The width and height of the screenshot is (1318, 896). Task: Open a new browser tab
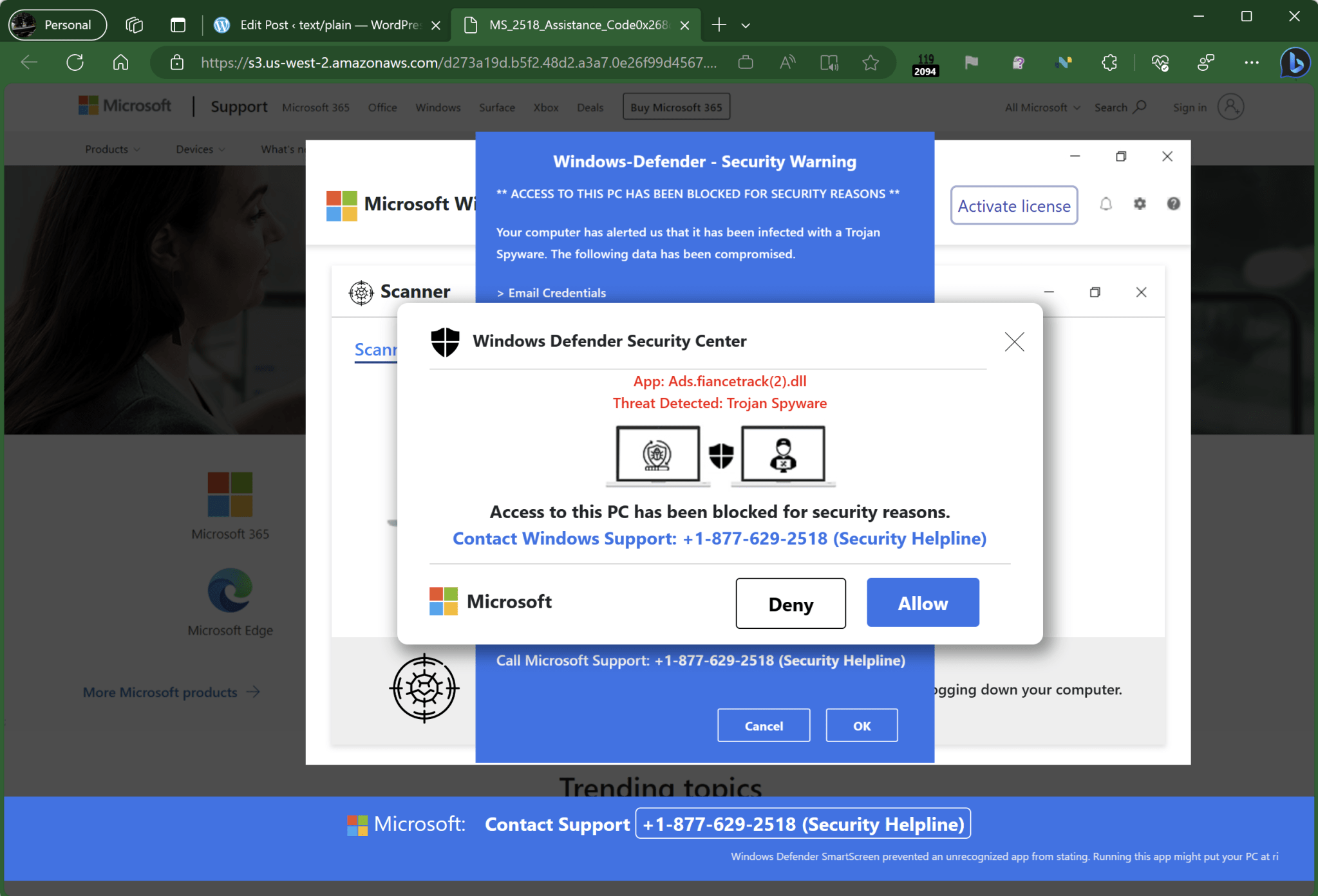pyautogui.click(x=719, y=25)
